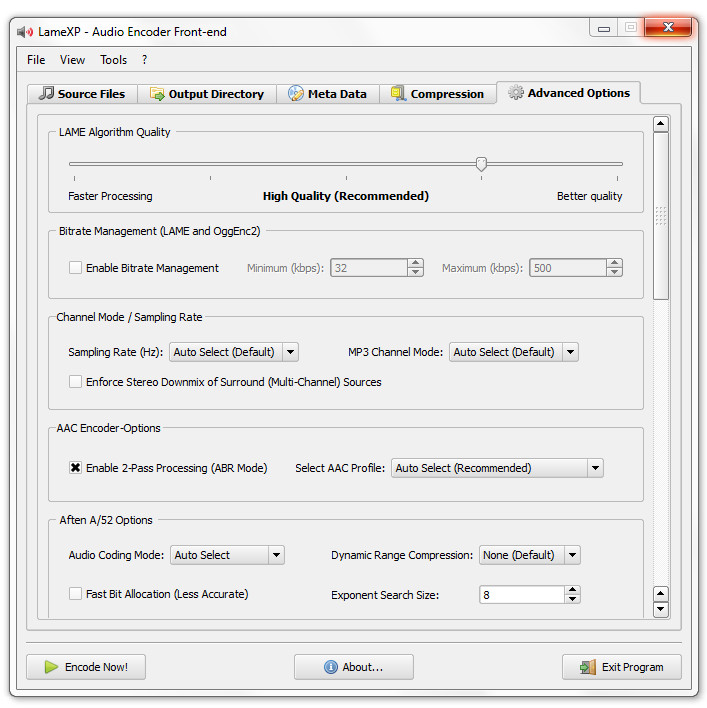Click the Minimum (kbps) input field
This screenshot has height=708, width=707.
369,268
